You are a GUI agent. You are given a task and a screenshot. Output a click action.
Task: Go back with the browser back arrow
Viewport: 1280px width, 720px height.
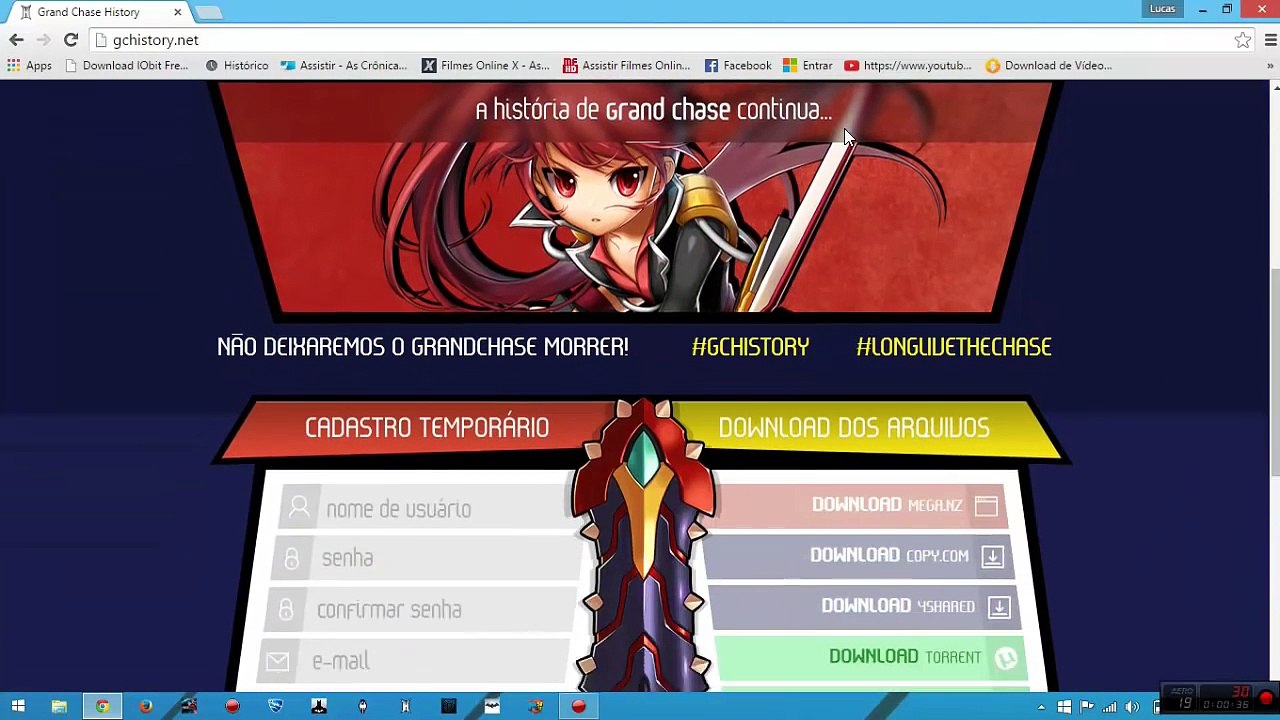coord(16,40)
